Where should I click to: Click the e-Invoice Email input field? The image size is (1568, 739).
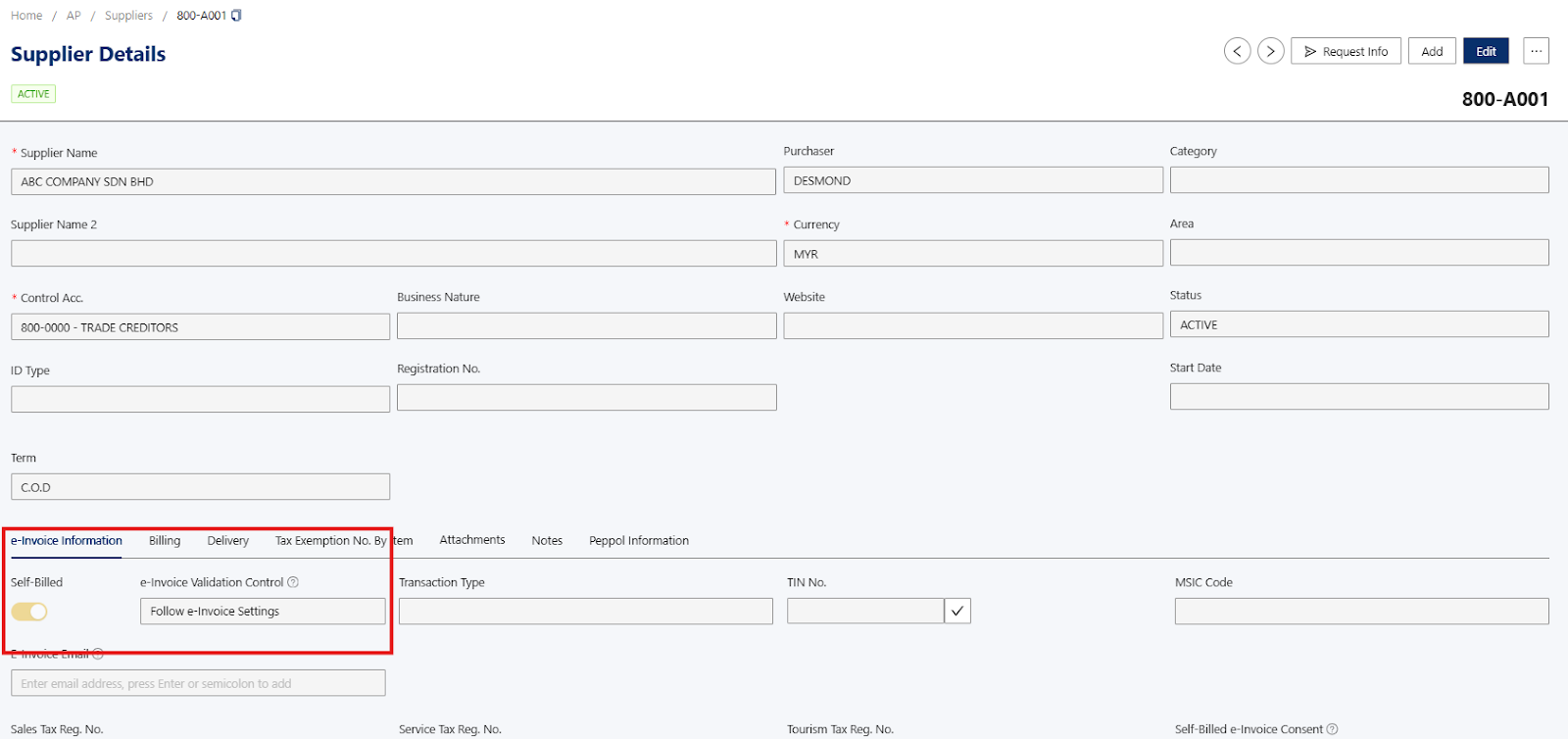(x=198, y=683)
